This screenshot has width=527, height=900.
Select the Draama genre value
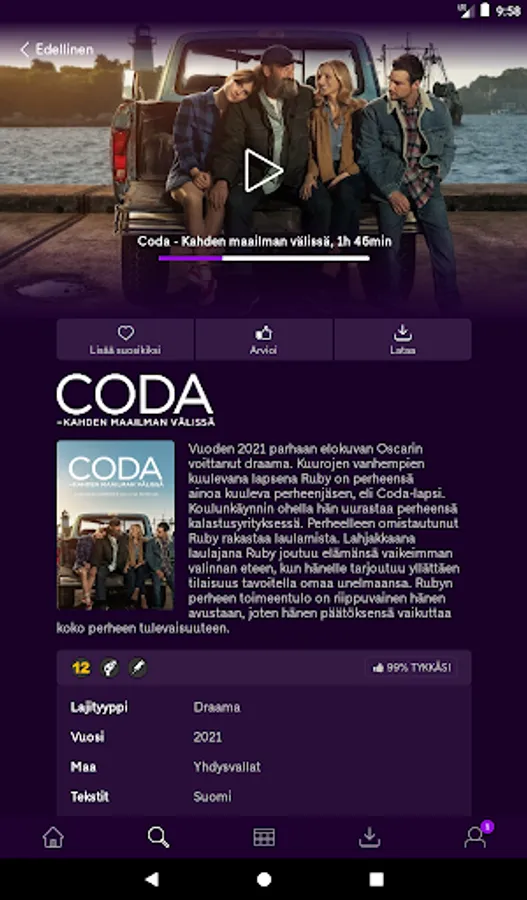216,707
